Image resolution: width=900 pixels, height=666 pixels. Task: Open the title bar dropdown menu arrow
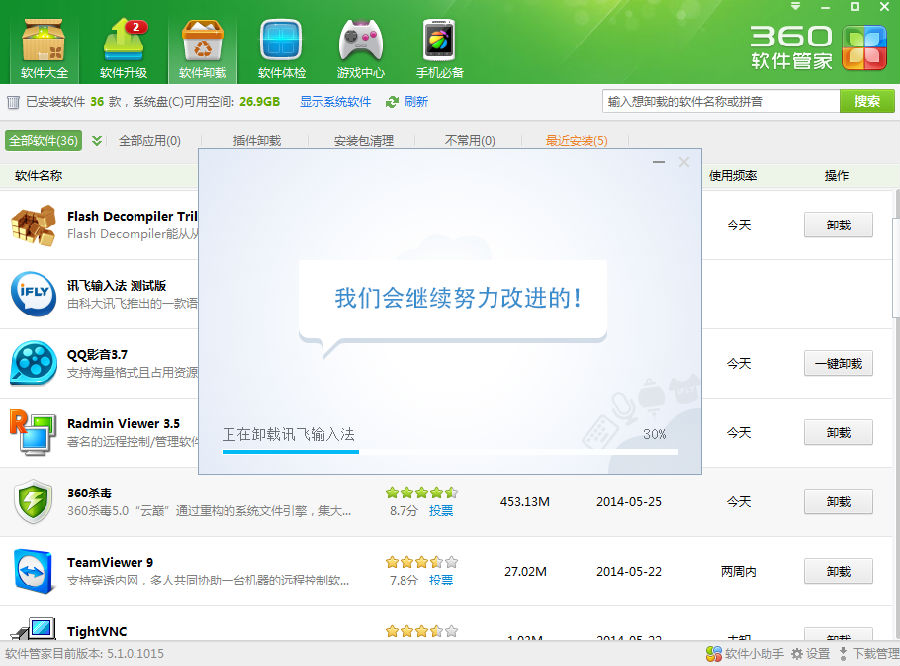pos(796,6)
